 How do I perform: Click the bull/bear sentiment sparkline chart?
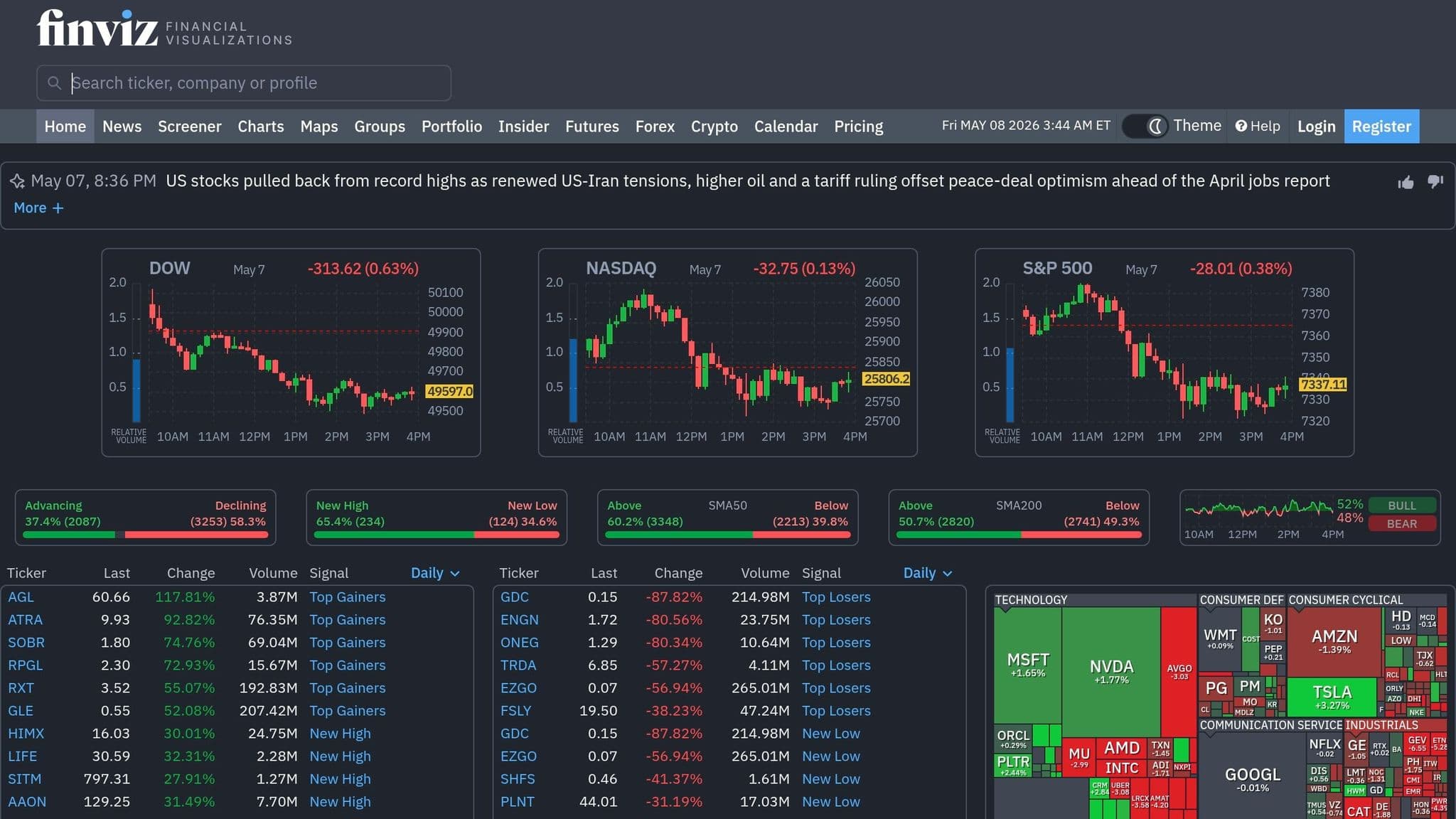[x=1258, y=508]
